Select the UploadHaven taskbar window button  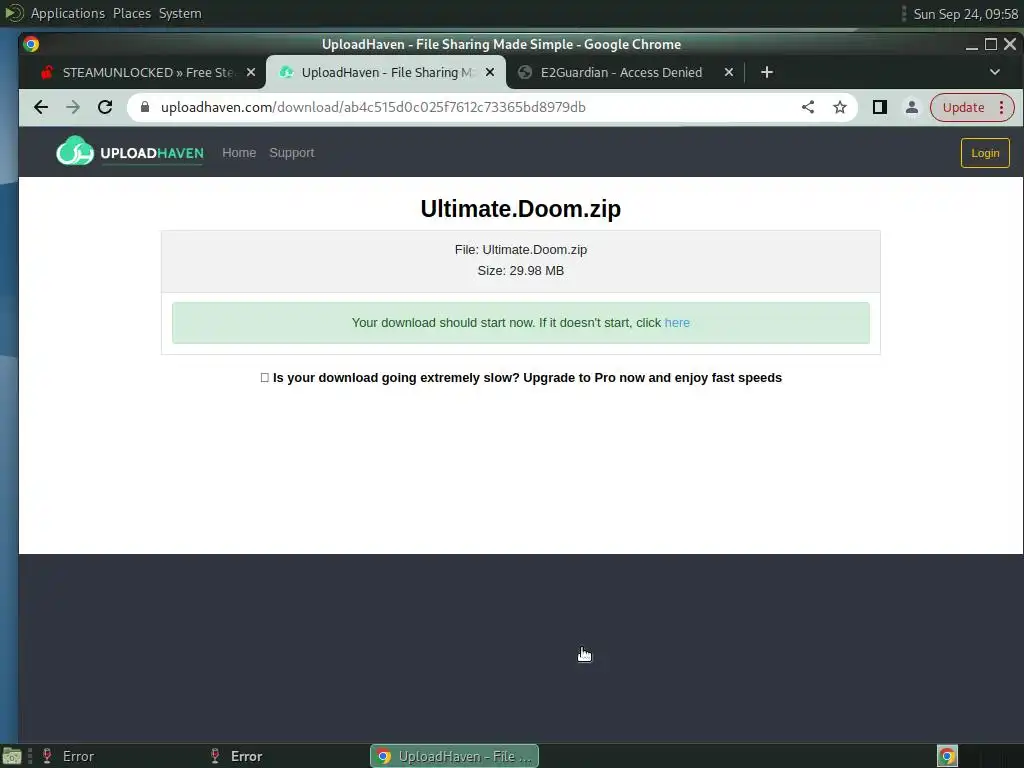(455, 756)
